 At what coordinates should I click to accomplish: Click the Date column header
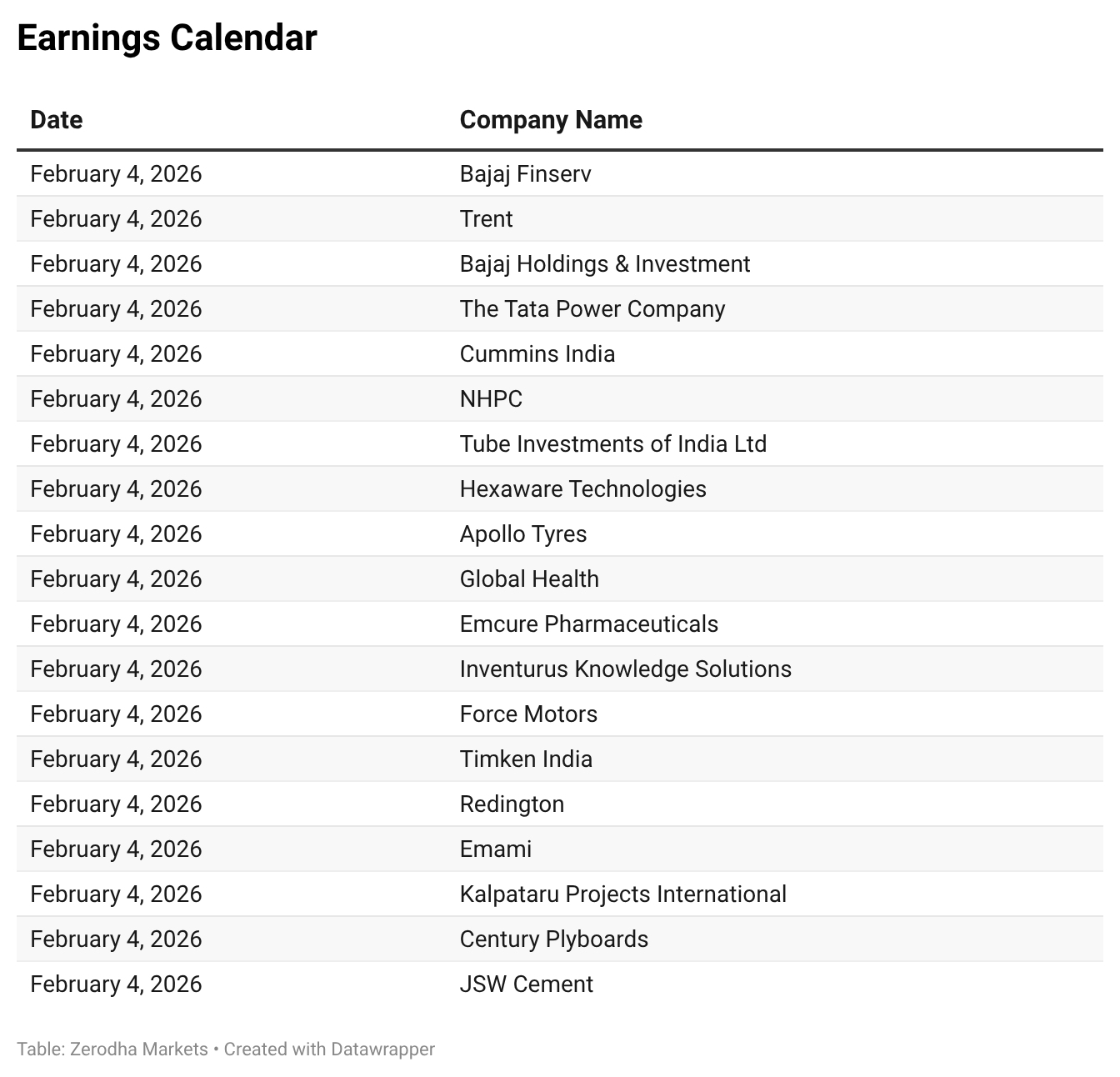click(56, 120)
